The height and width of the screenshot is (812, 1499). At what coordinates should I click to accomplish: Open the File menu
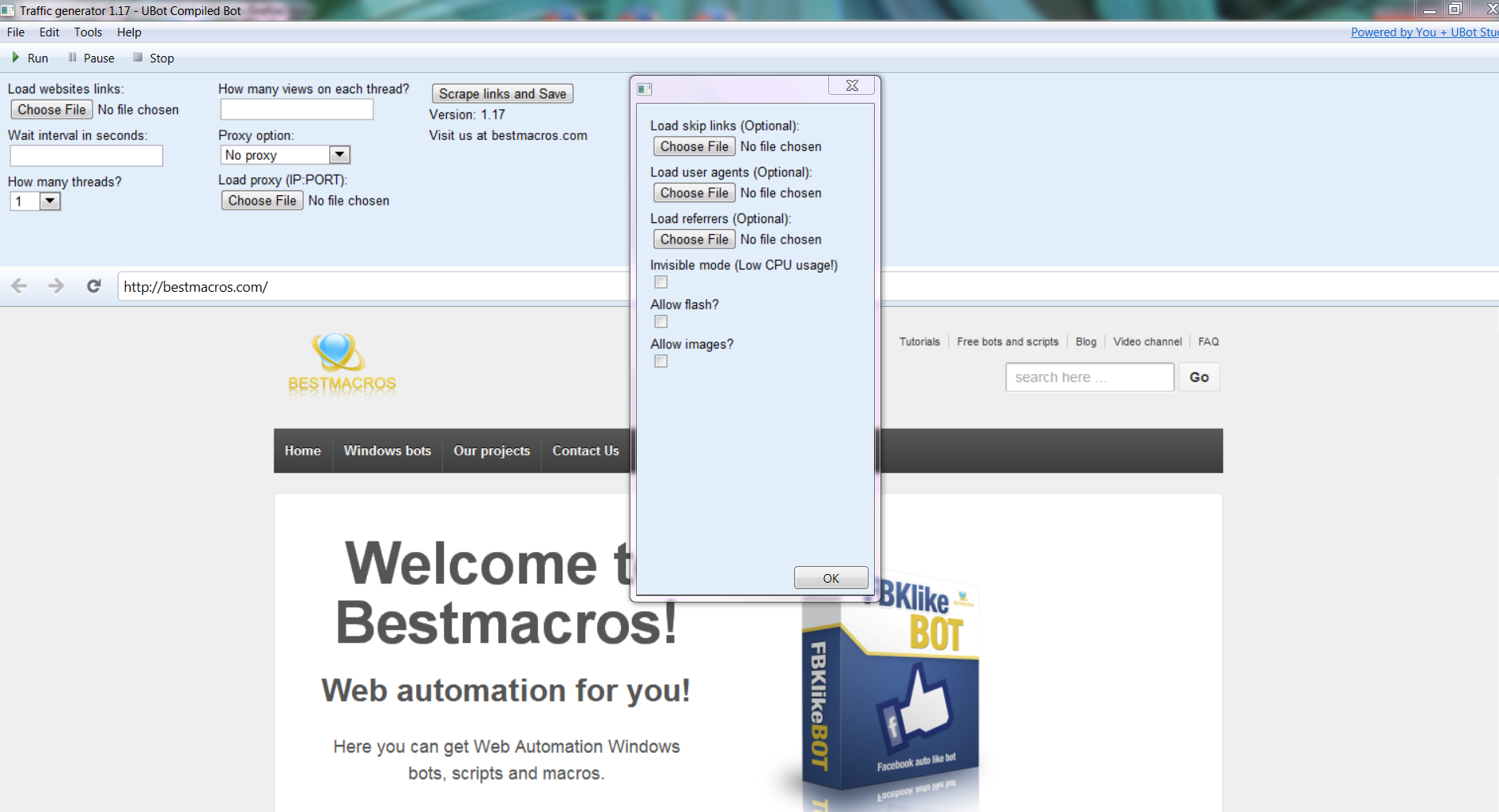16,32
